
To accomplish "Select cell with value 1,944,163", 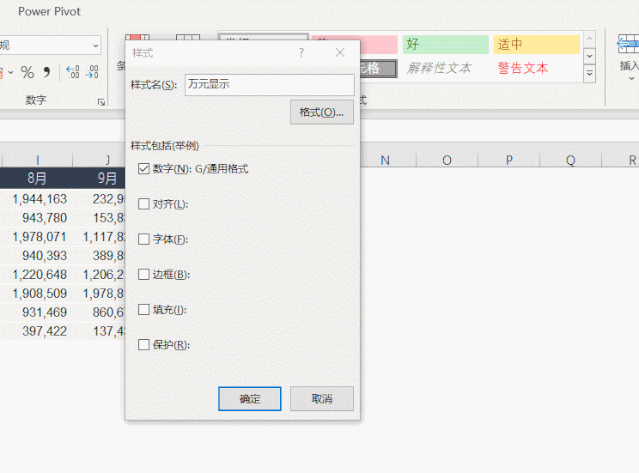I will [x=39, y=199].
